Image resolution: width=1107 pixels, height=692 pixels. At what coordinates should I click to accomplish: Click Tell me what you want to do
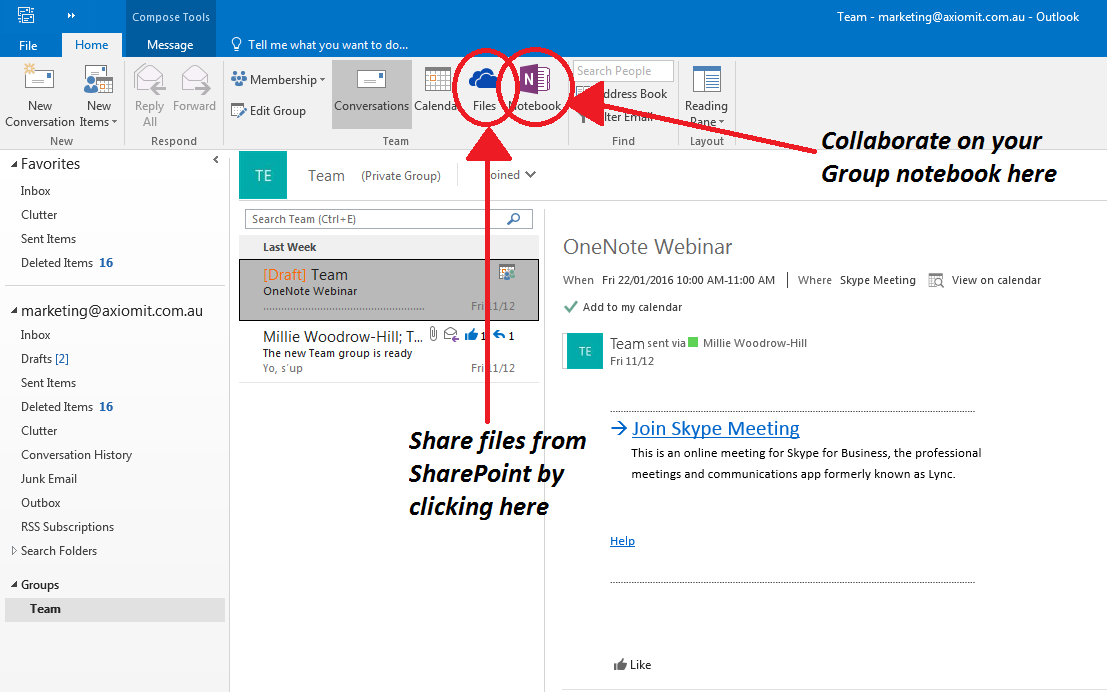pyautogui.click(x=320, y=45)
